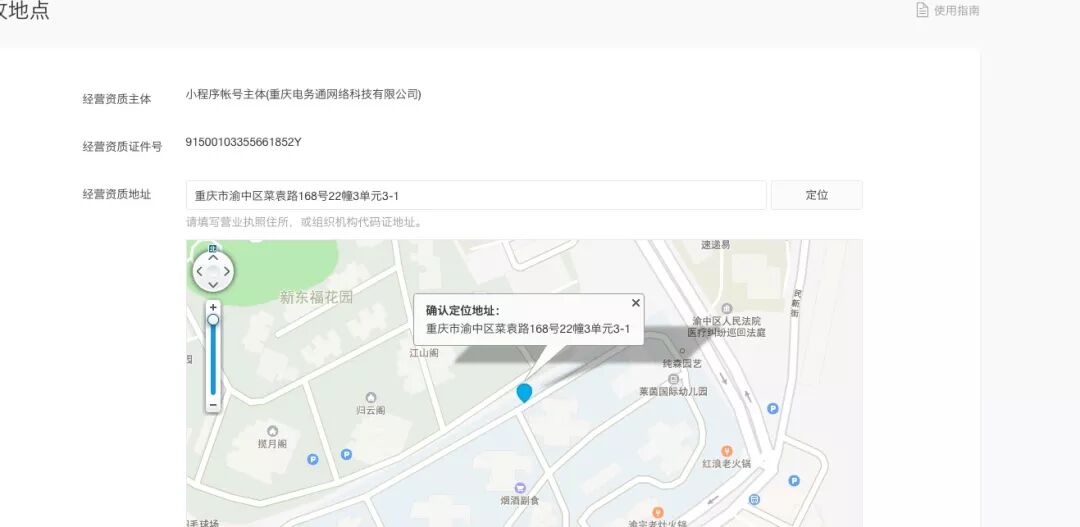Screen dimensions: 1080x527
Task: Click the 纯森园艺 point marker
Action: 682,351
